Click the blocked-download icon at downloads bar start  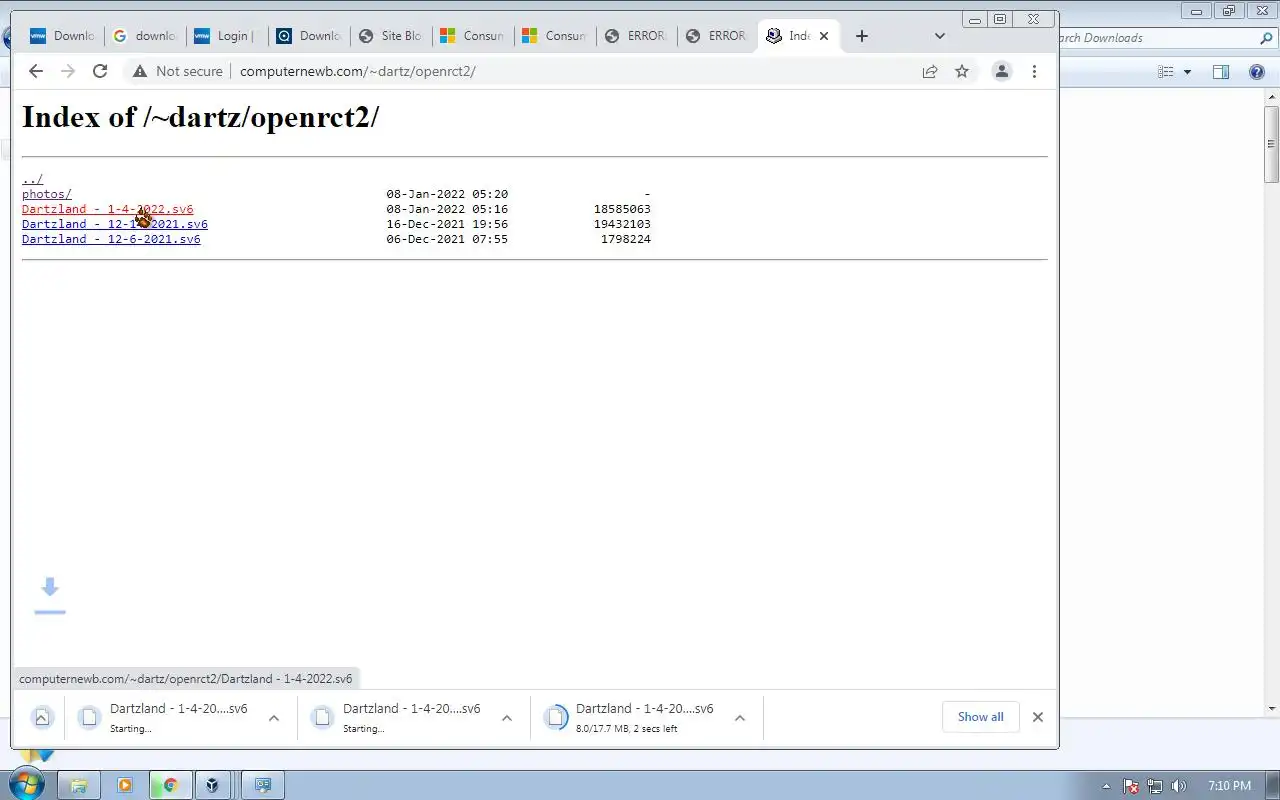pyautogui.click(x=42, y=718)
